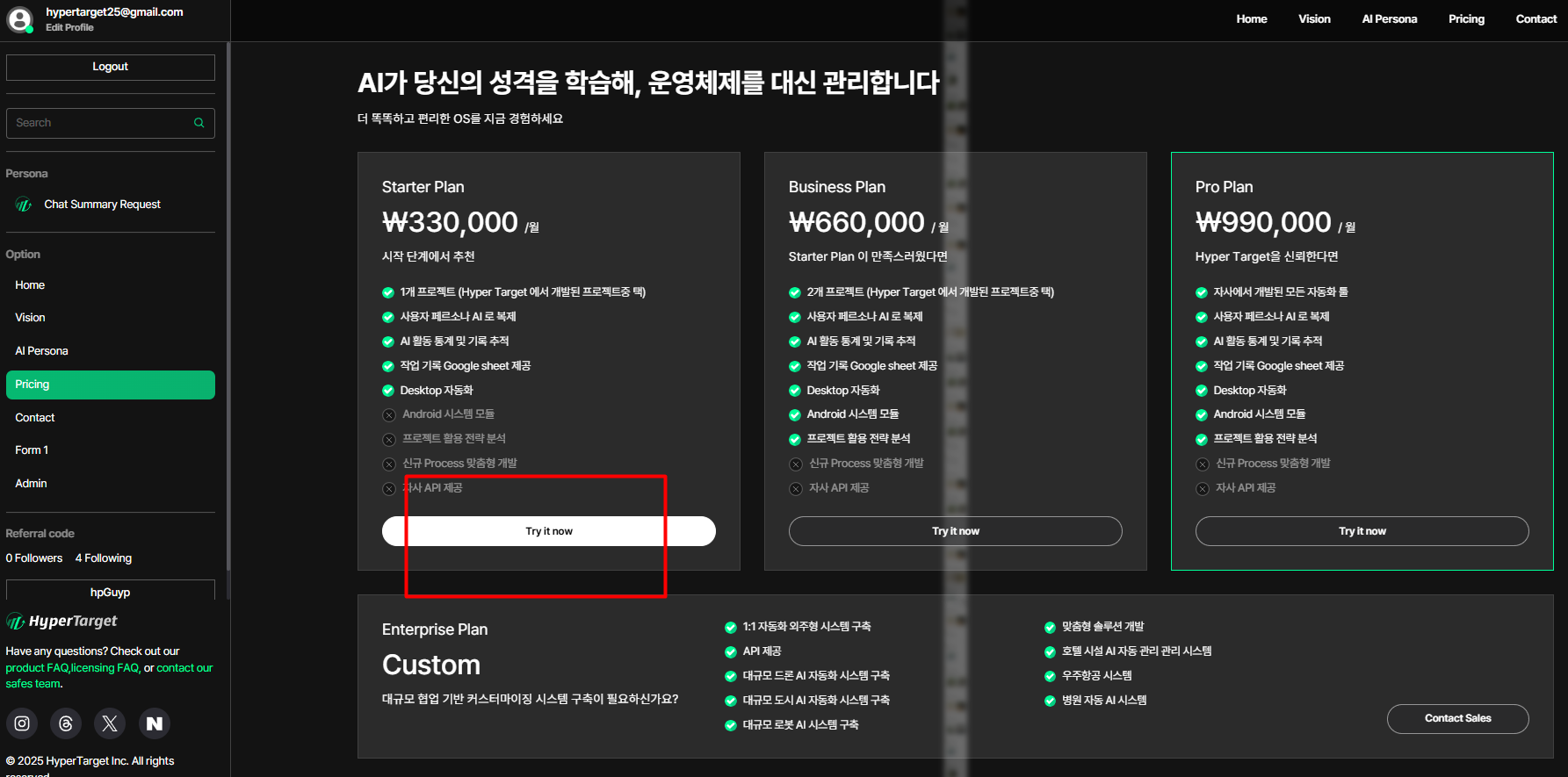Click Pro Plan 자사에서 개발된 모든 자동화 툴 text
The width and height of the screenshot is (1568, 777).
pyautogui.click(x=1281, y=292)
